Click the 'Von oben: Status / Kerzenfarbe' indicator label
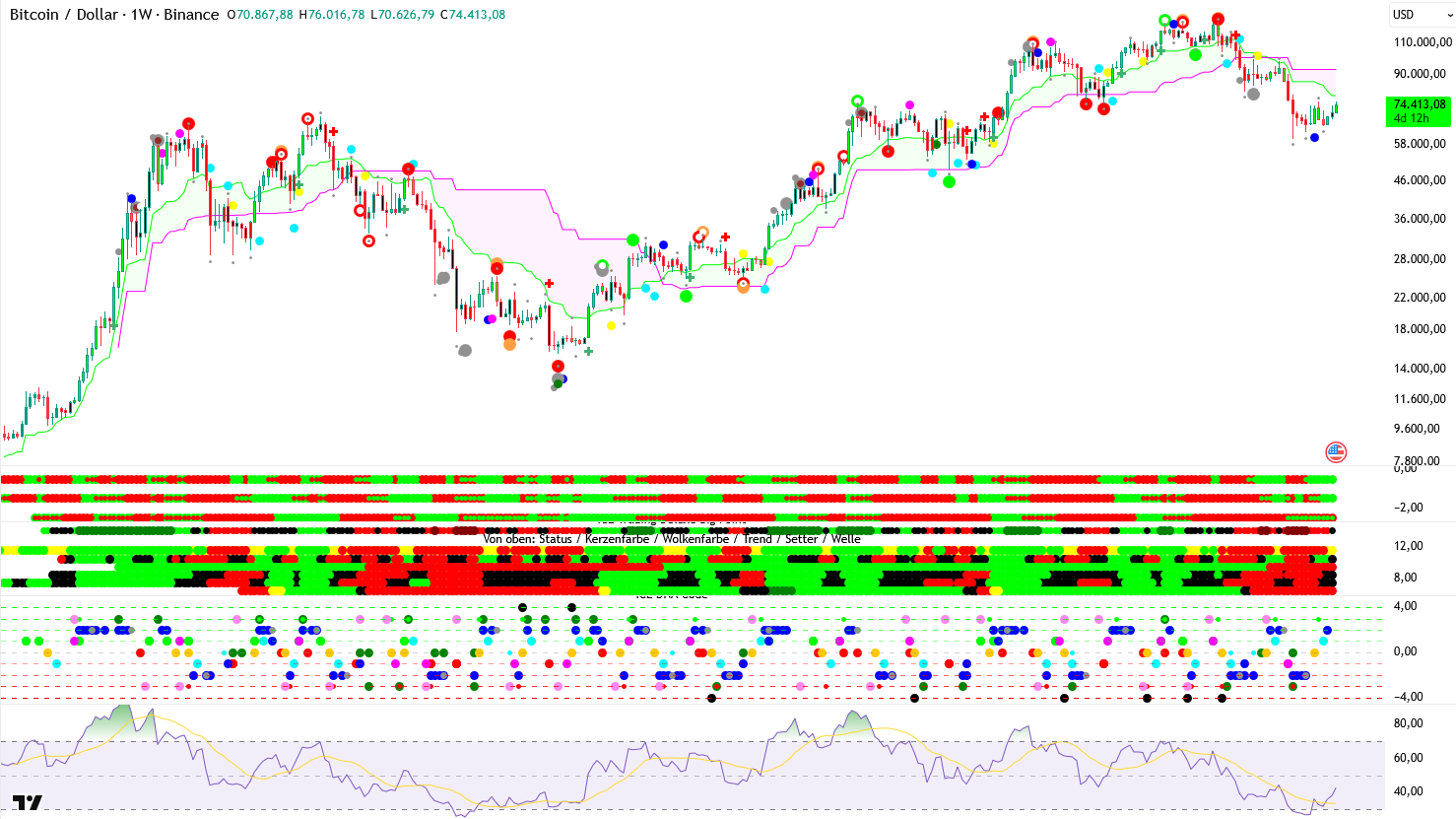Screen dimensions: 1456x819 (671, 539)
